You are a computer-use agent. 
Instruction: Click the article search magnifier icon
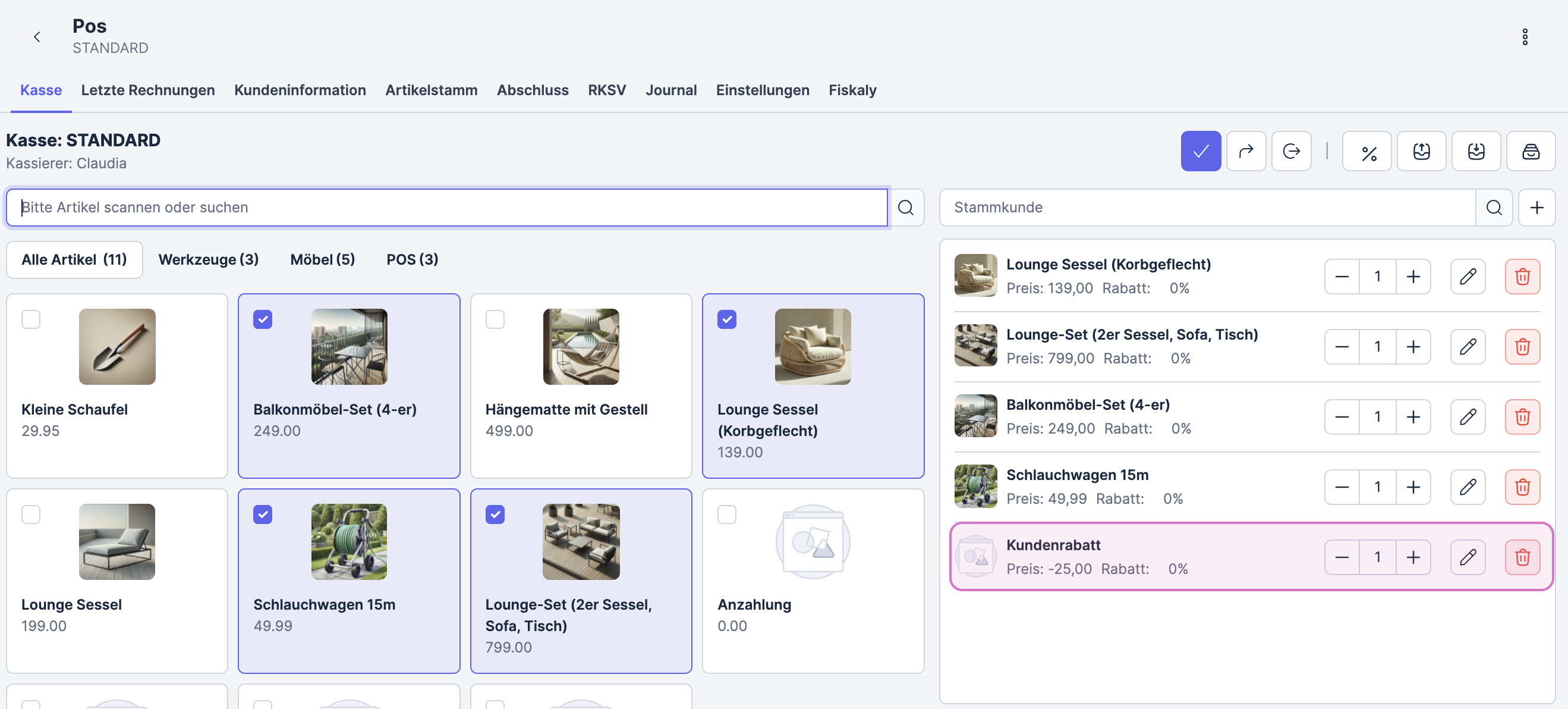(x=905, y=208)
